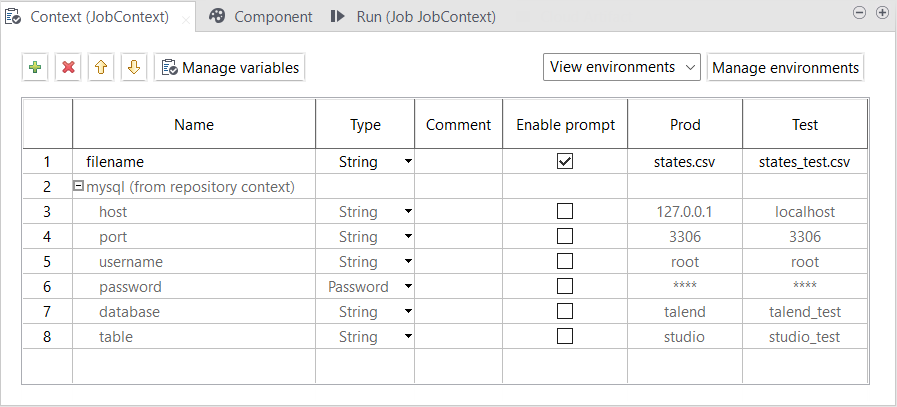This screenshot has width=897, height=407.
Task: Click the Run tab play icon
Action: (339, 17)
